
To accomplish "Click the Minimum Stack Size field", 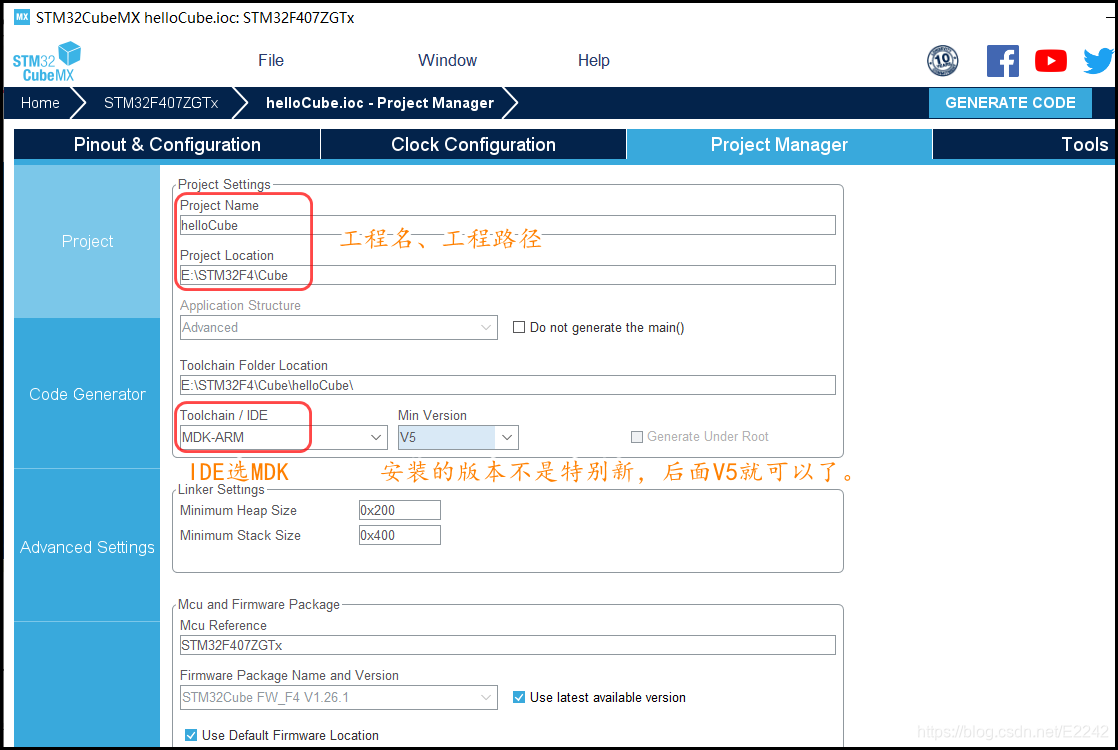I will click(x=399, y=535).
